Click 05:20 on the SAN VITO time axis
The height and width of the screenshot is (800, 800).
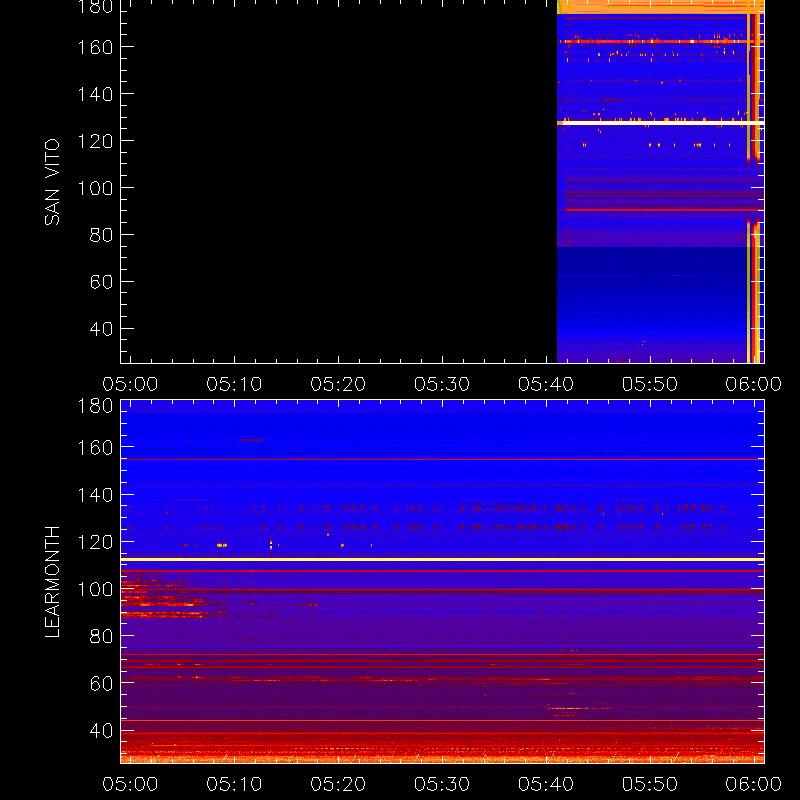(x=338, y=384)
